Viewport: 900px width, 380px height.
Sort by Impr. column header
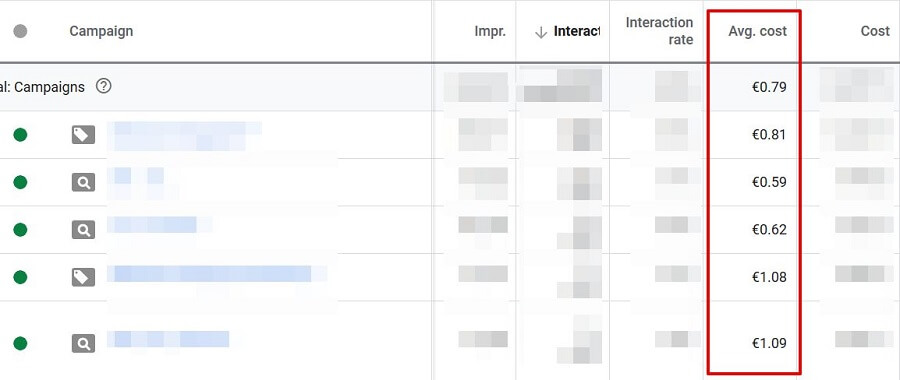(x=490, y=32)
